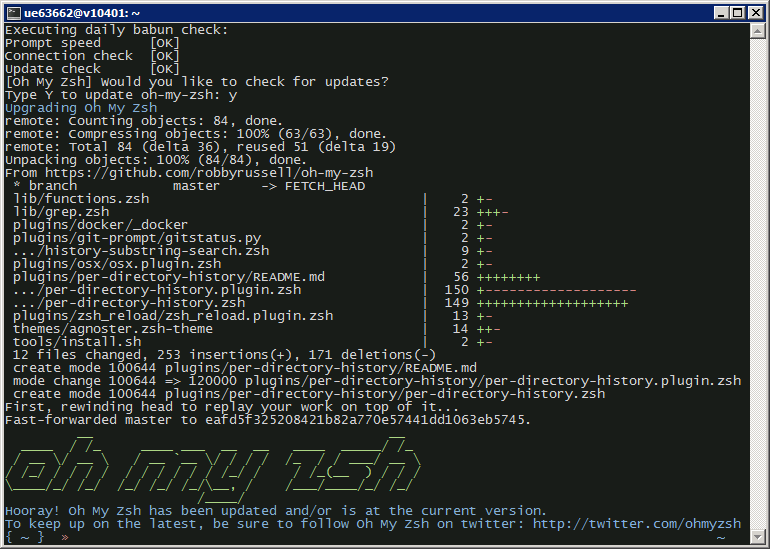The height and width of the screenshot is (549, 770).
Task: Click the 'lib/functions.zsh' file name
Action: pyautogui.click(x=81, y=199)
